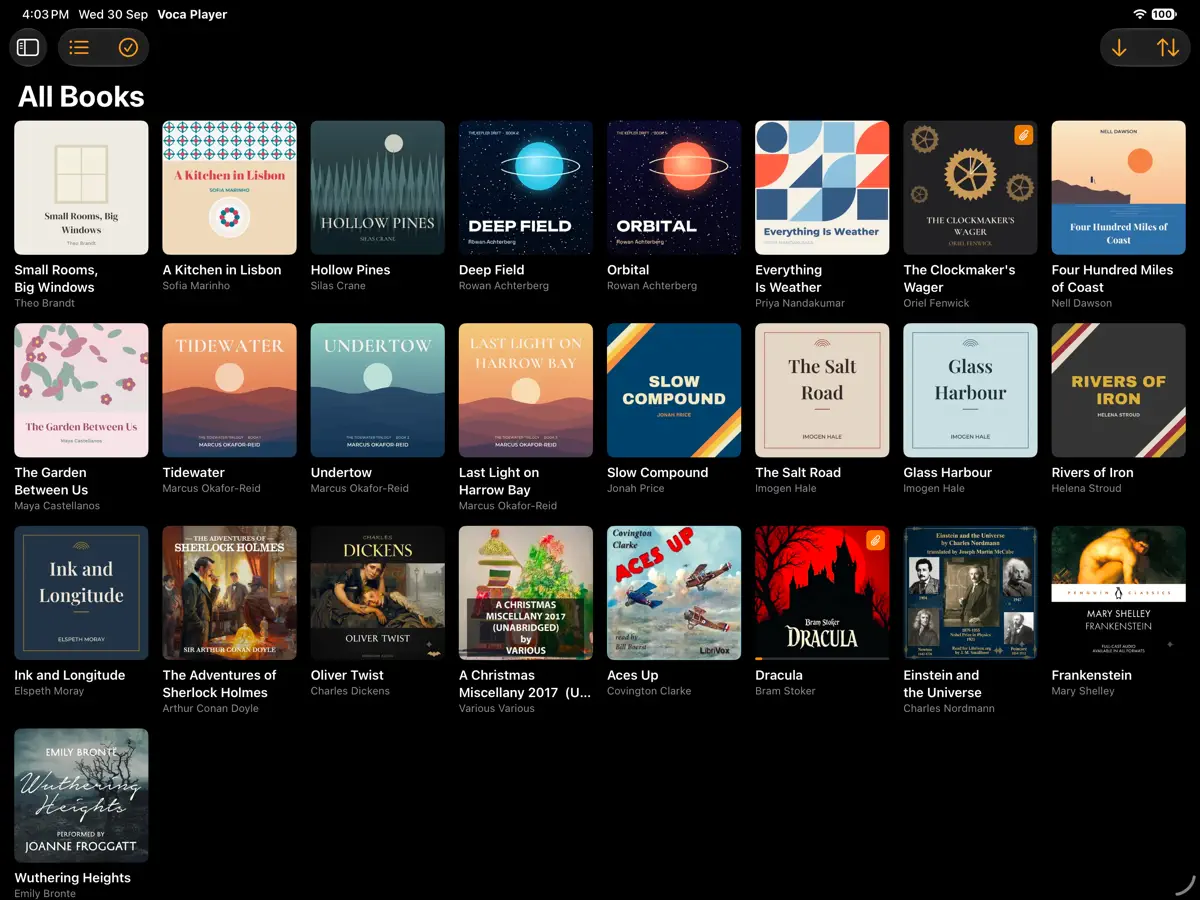Check the Wi-Fi status icon
Viewport: 1200px width, 900px height.
tap(1139, 14)
